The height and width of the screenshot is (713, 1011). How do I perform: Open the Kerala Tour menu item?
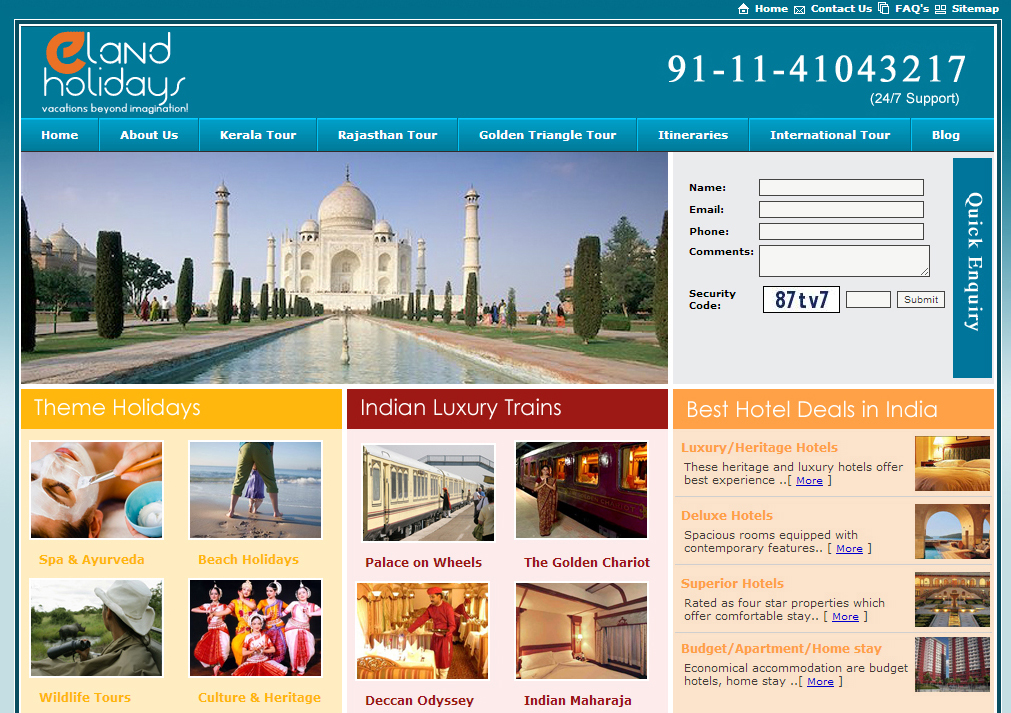click(258, 135)
